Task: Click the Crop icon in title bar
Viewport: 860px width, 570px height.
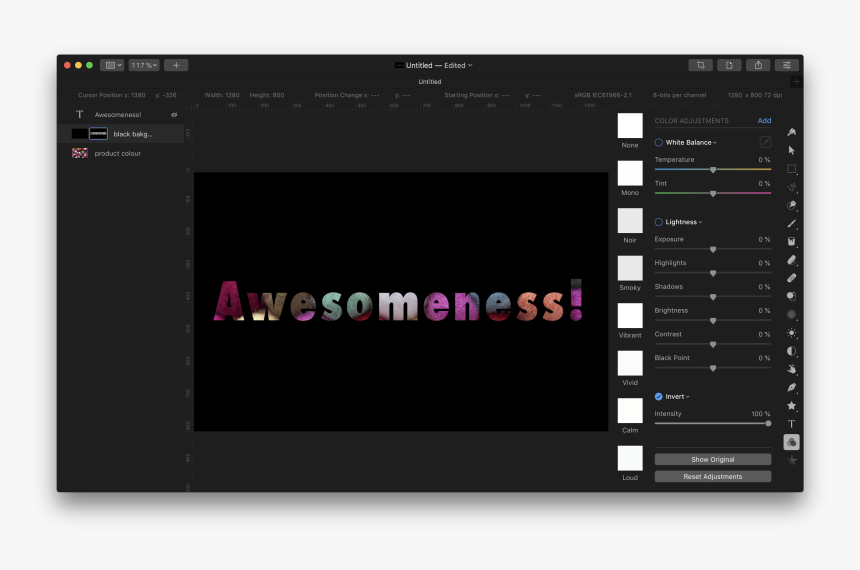Action: tap(700, 65)
